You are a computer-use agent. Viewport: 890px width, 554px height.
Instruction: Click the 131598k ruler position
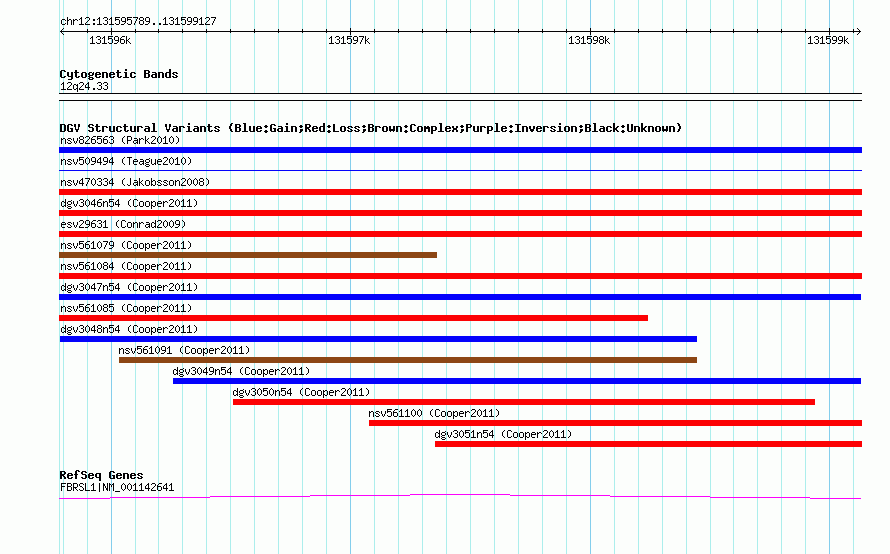pyautogui.click(x=589, y=40)
